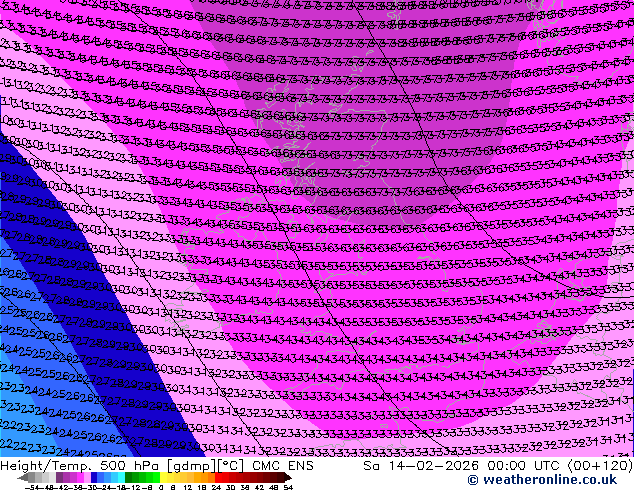Click the "(00+120)" forecast hour label

pyautogui.click(x=600, y=466)
